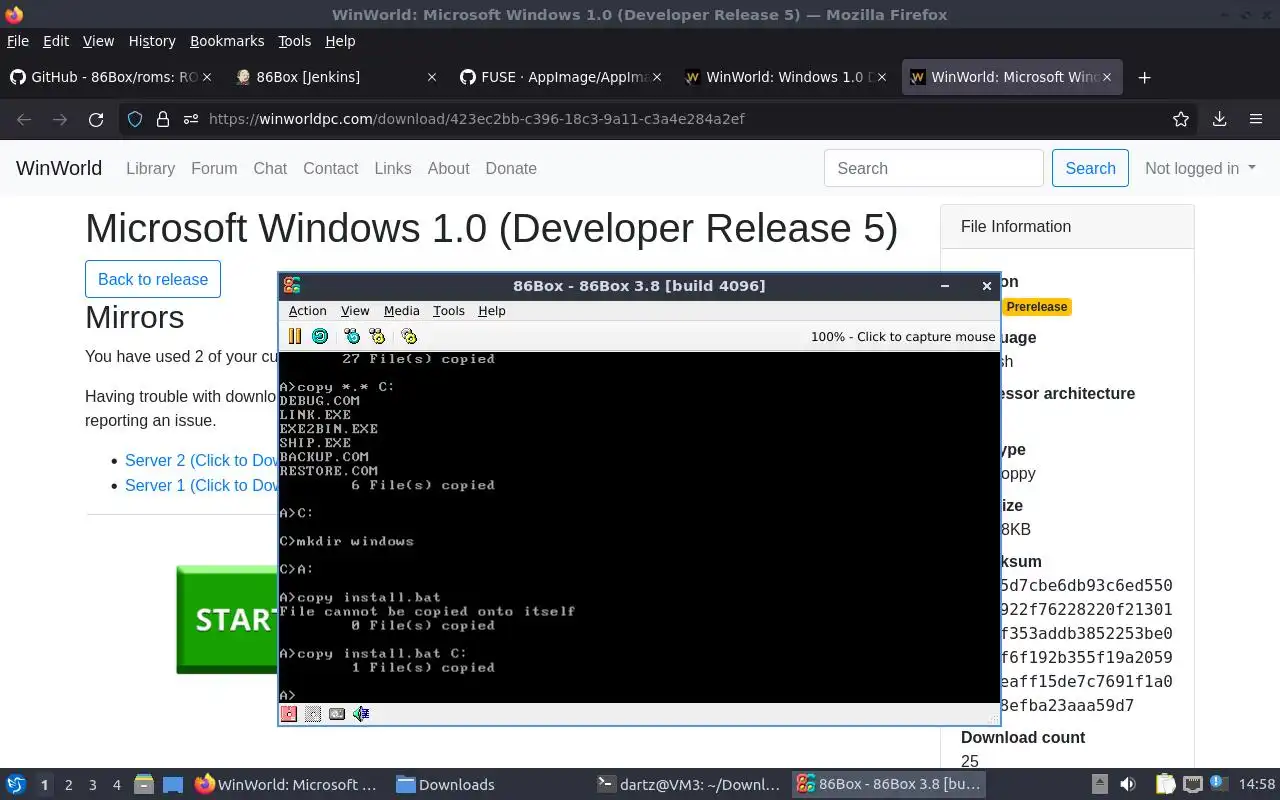
Task: Click the Back to release button
Action: pos(153,279)
